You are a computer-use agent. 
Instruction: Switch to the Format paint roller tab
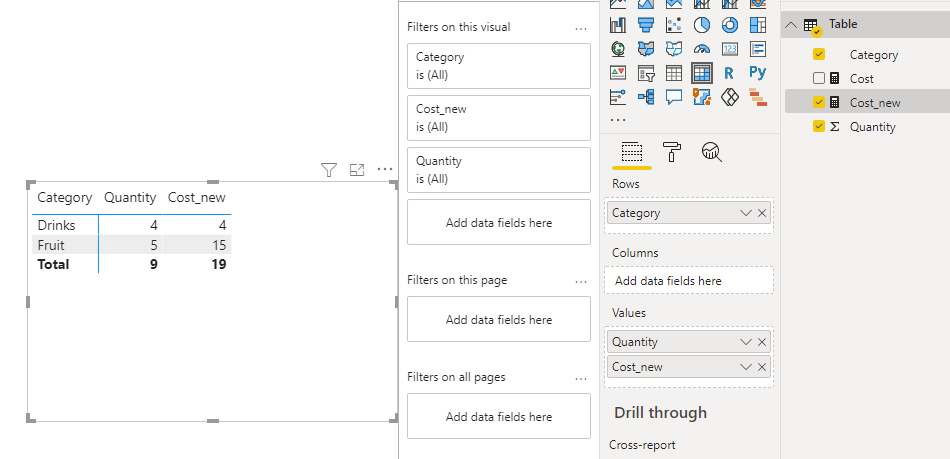click(673, 152)
